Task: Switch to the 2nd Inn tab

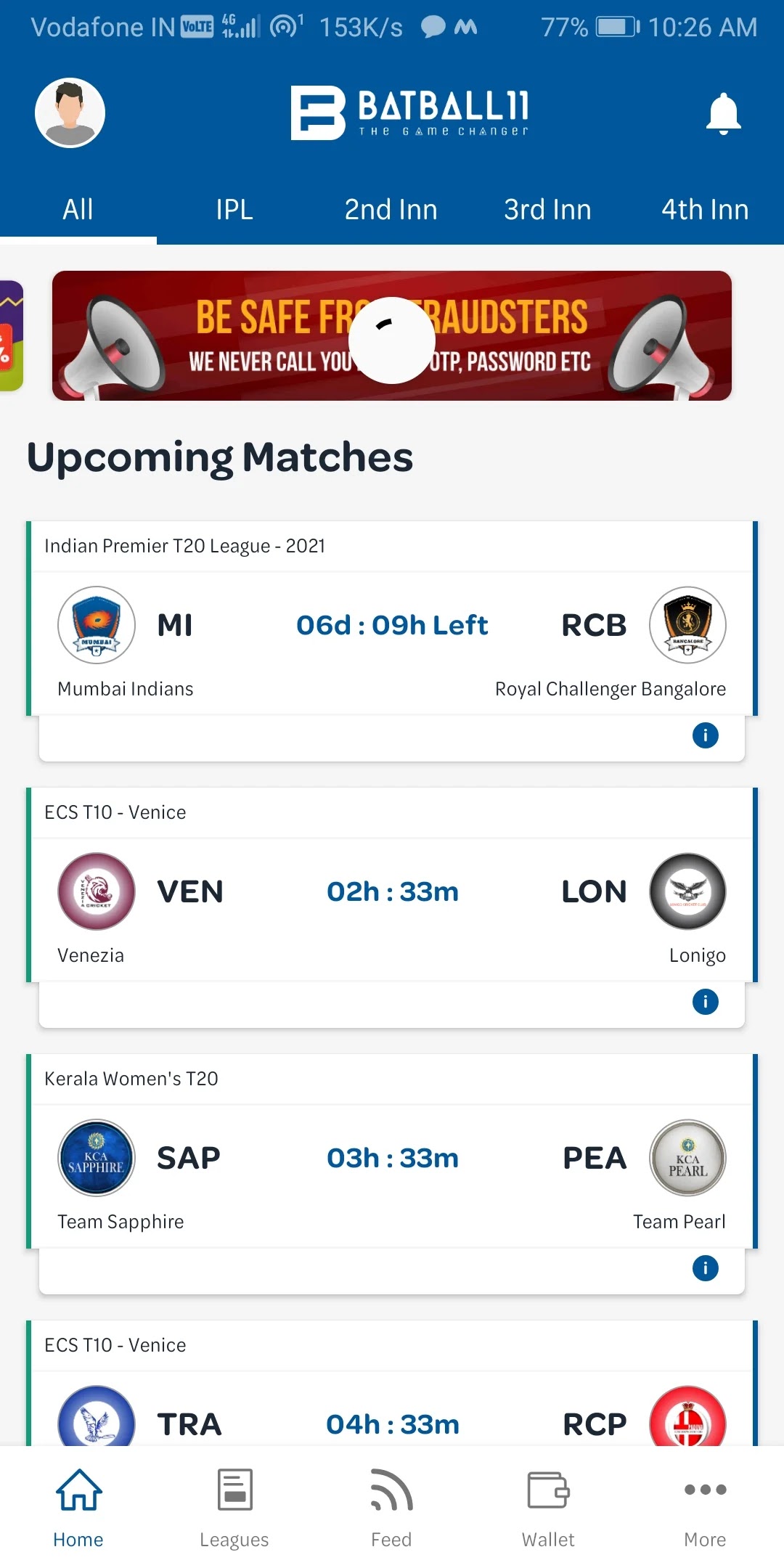Action: tap(391, 210)
